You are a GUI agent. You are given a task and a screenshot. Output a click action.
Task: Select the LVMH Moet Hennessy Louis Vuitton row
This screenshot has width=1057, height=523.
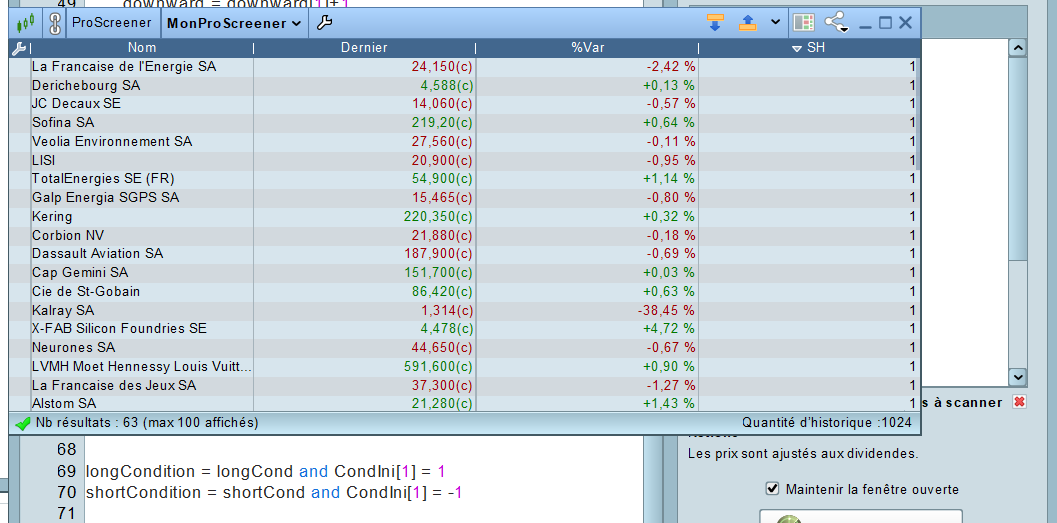(462, 366)
